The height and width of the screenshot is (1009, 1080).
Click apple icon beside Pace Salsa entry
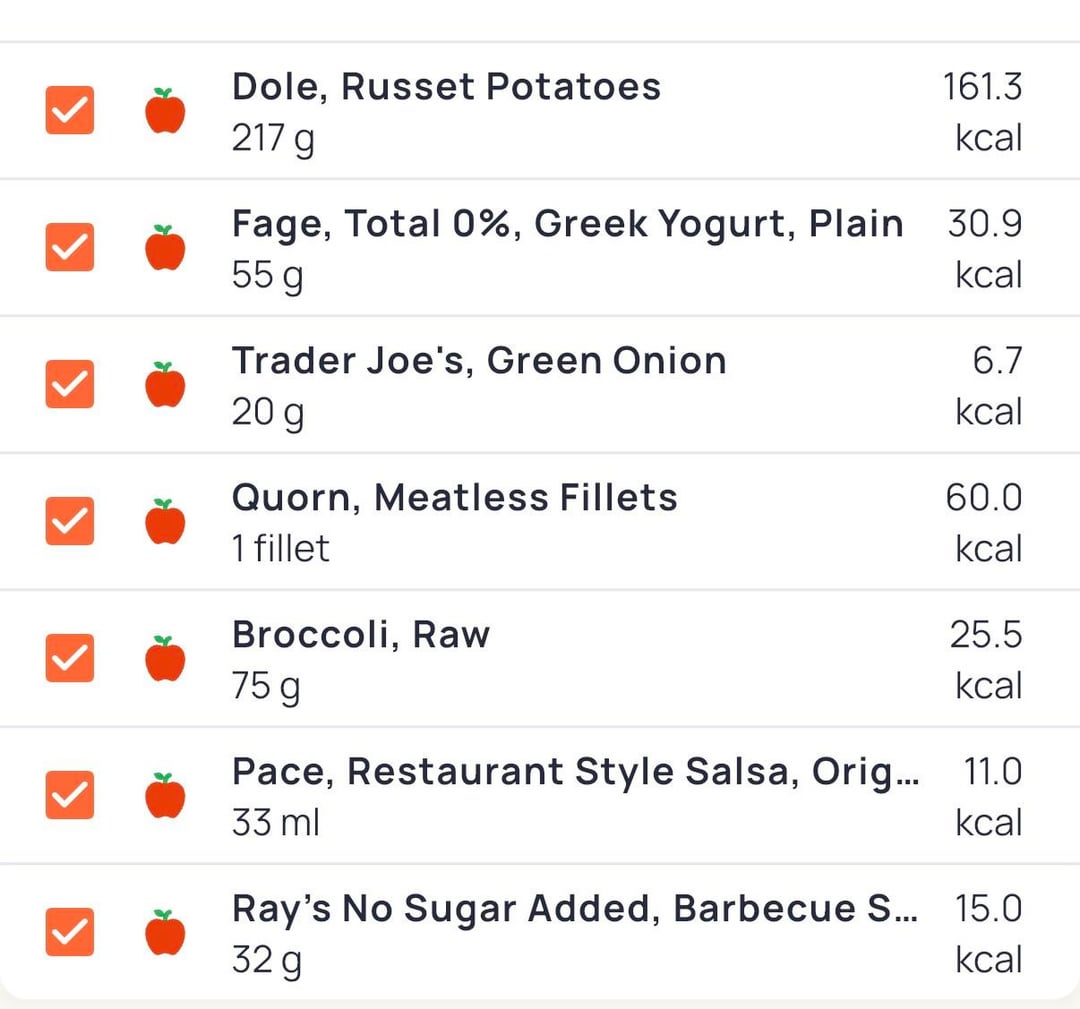coord(165,796)
